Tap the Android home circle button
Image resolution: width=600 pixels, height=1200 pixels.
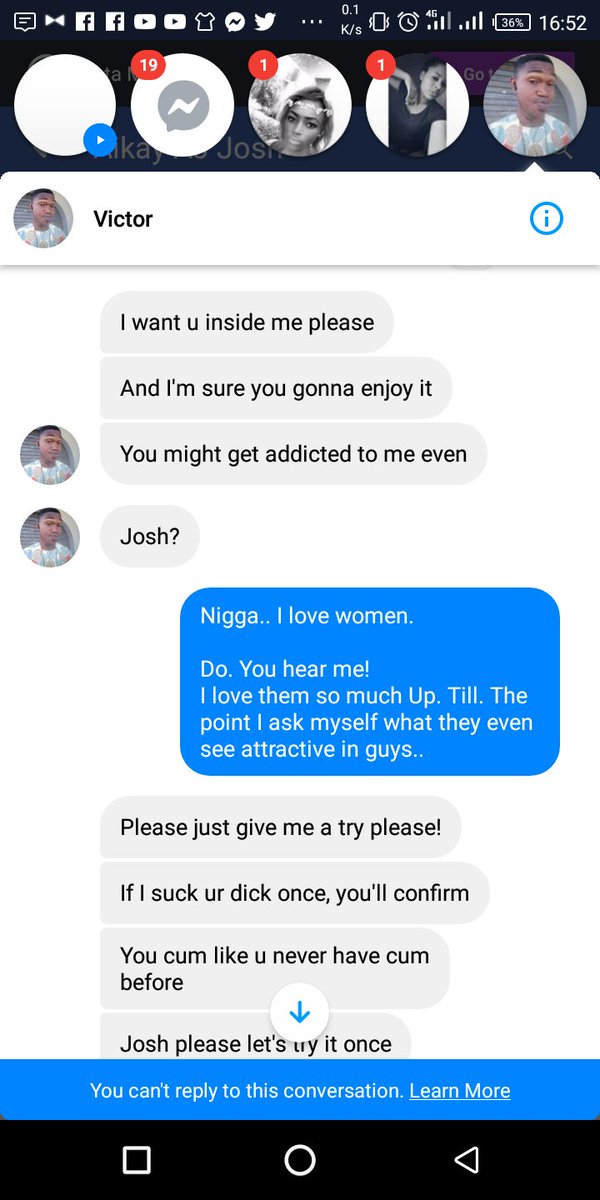coord(300,1159)
